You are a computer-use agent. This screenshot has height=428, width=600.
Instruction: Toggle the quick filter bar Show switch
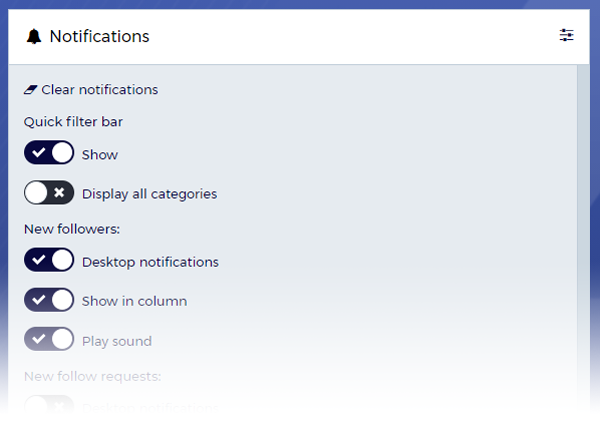49,154
